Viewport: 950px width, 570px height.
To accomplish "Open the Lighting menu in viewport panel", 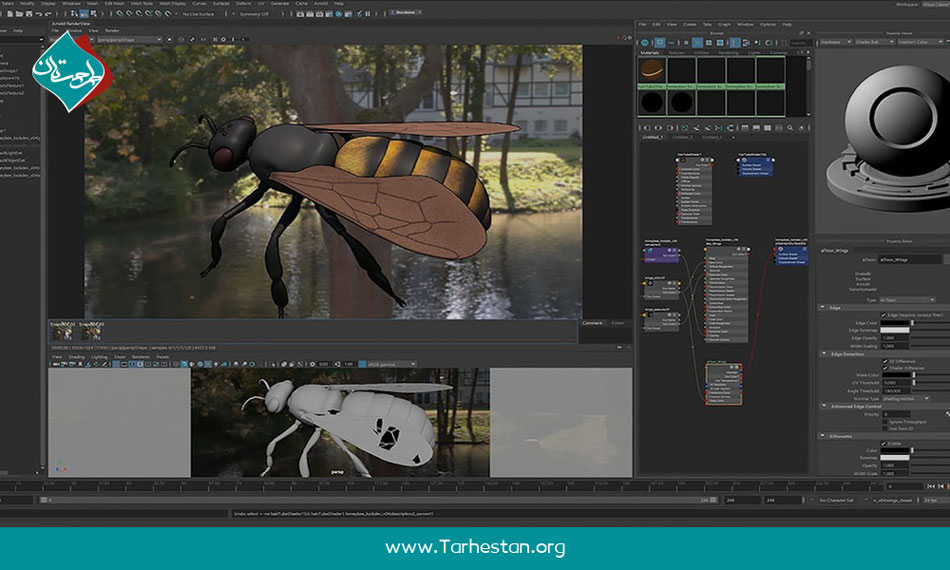I will (99, 357).
